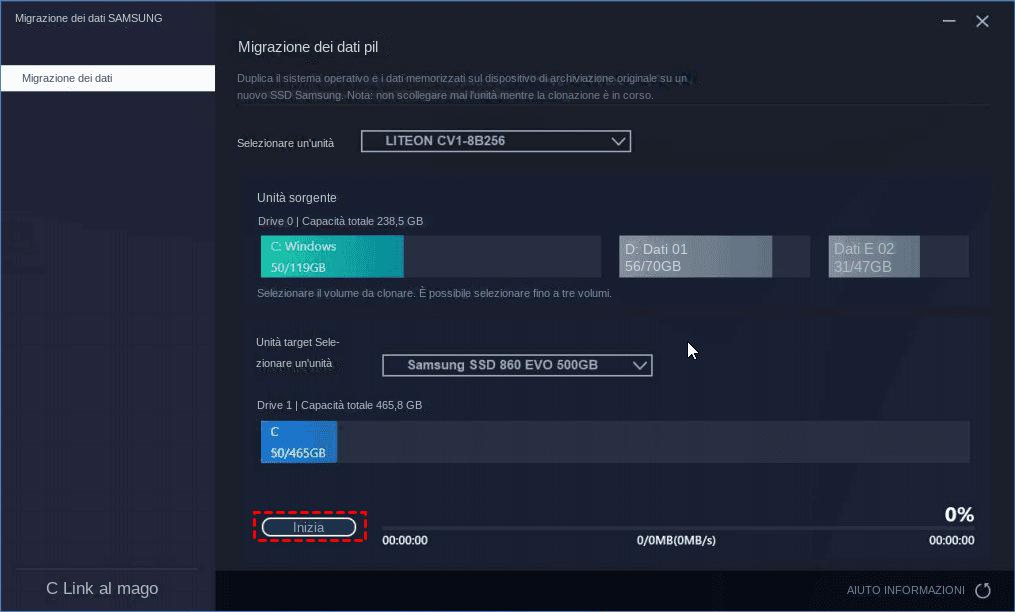Click the Selezionare il volume da clonare hint
This screenshot has height=612, width=1015.
(434, 293)
